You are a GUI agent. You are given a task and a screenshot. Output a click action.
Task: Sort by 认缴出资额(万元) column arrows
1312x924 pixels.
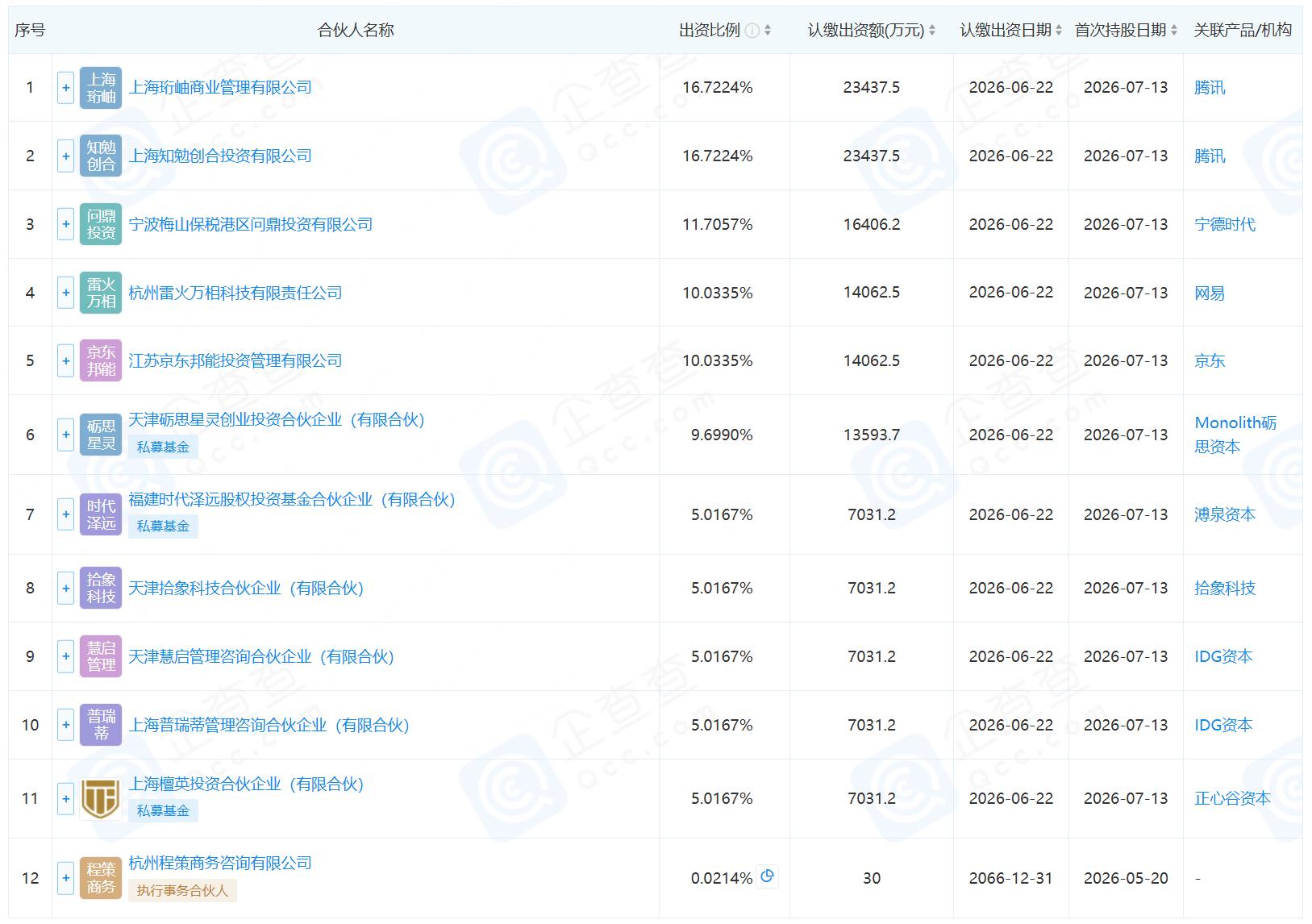(932, 31)
